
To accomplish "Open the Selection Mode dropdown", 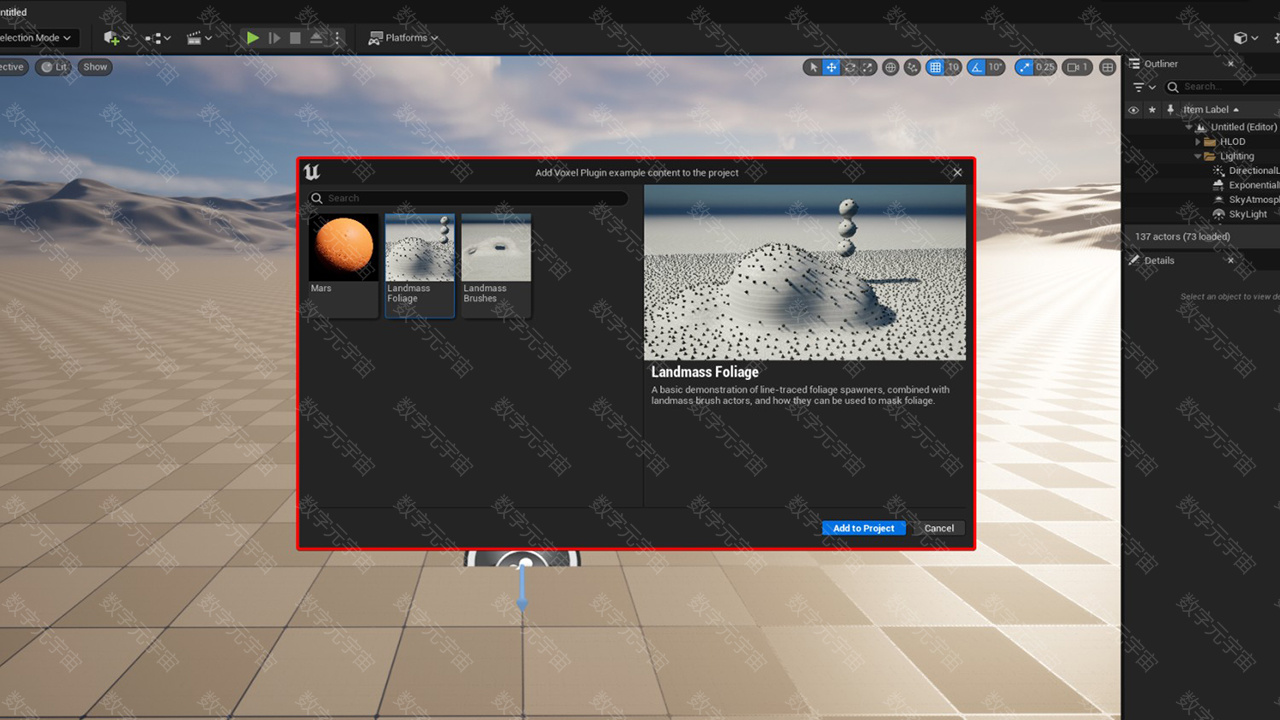I will (37, 38).
